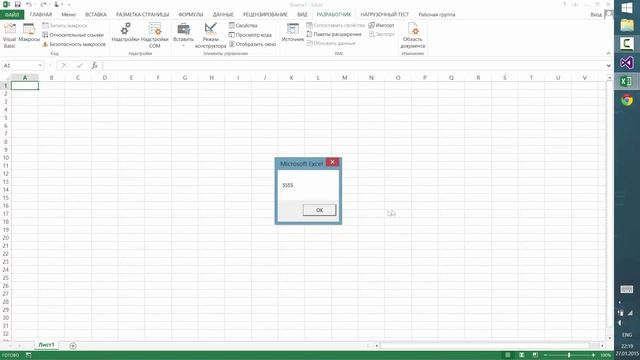
Task: Click the Save icon in quick access toolbar
Action: pos(18,4)
